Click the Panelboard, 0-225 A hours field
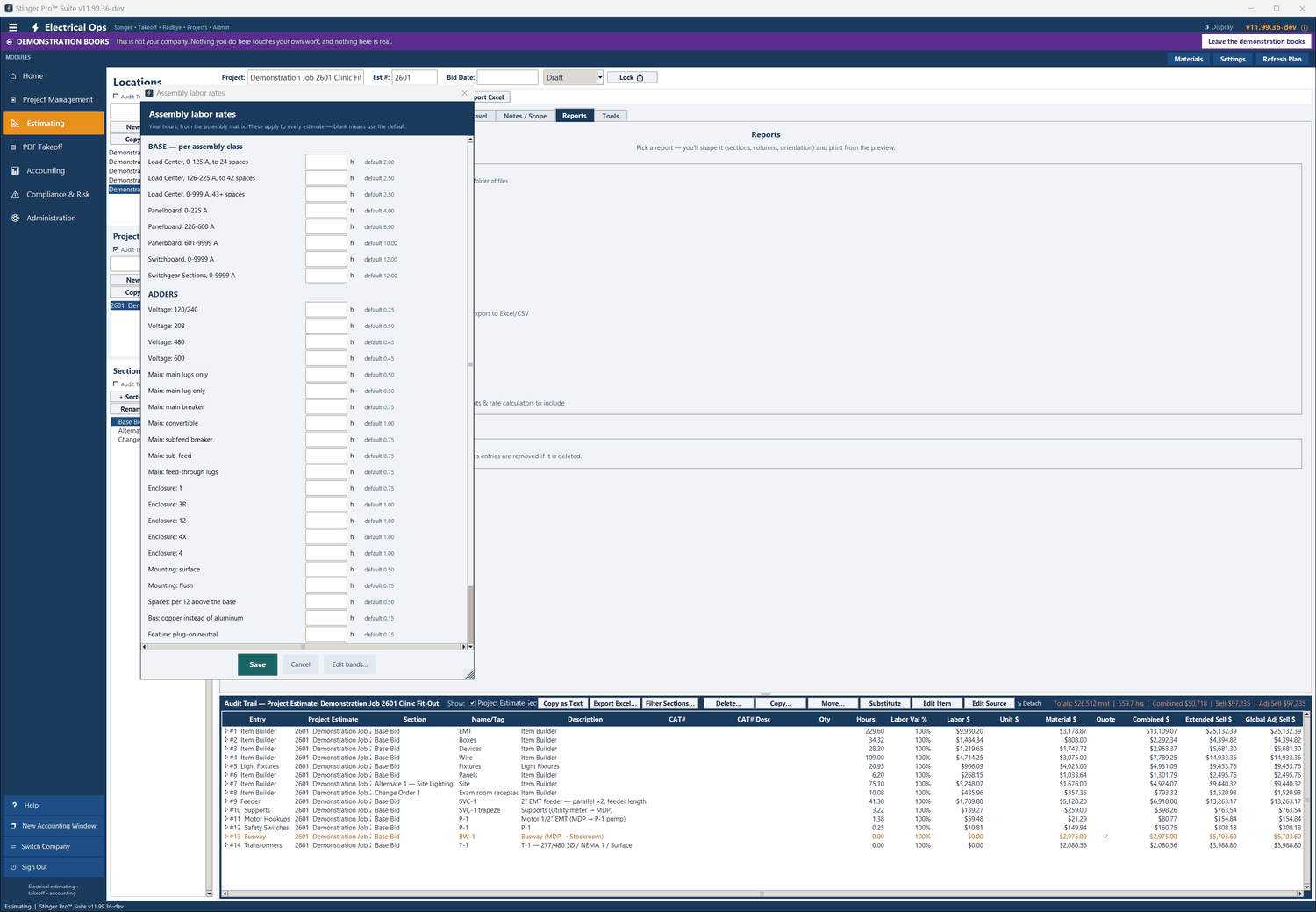The width and height of the screenshot is (1316, 912). click(325, 211)
